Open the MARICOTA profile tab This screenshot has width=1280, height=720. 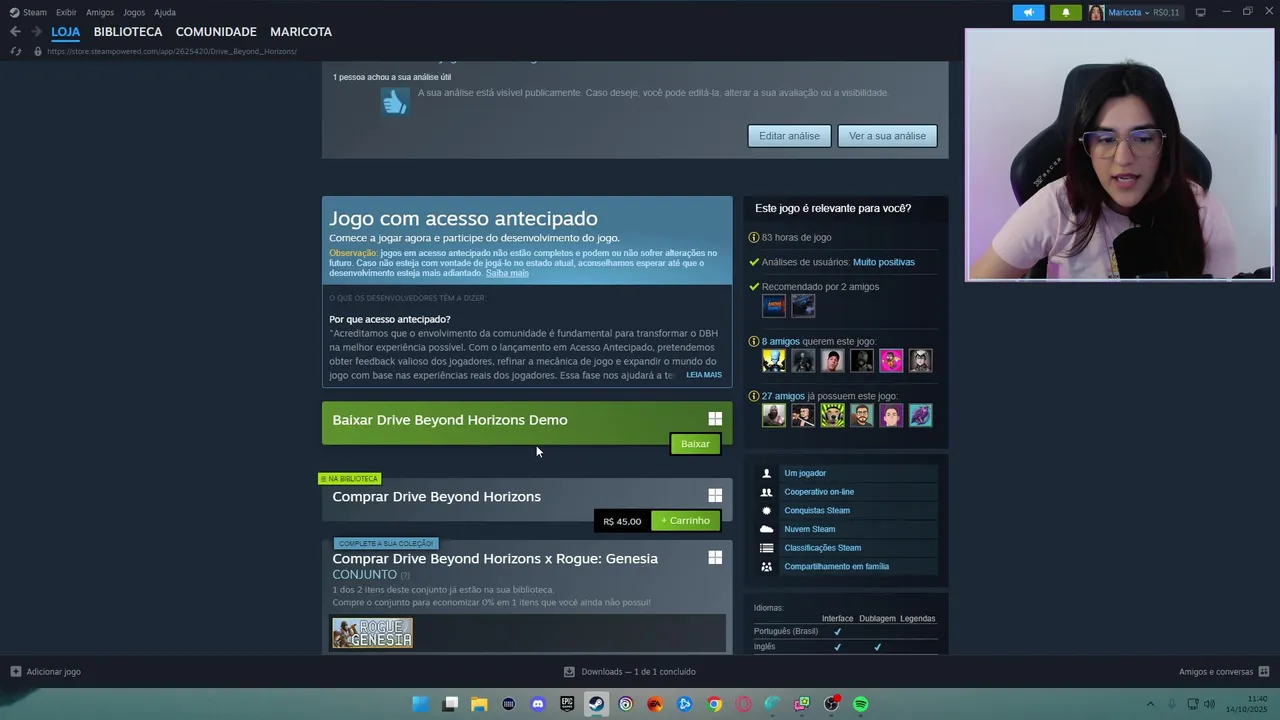tap(301, 32)
